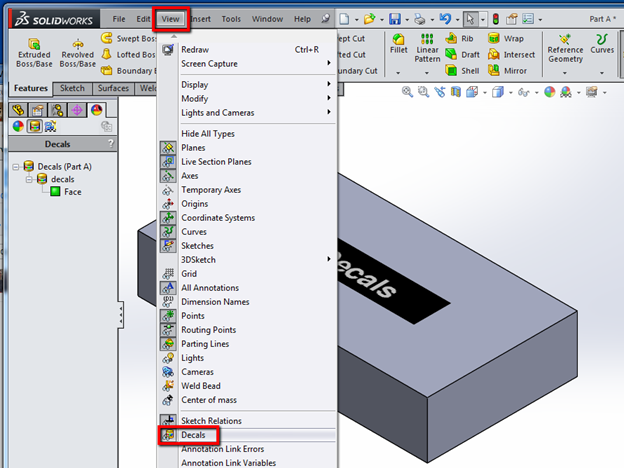Click the New document icon
Viewport: 624px width, 468px height.
click(x=344, y=19)
